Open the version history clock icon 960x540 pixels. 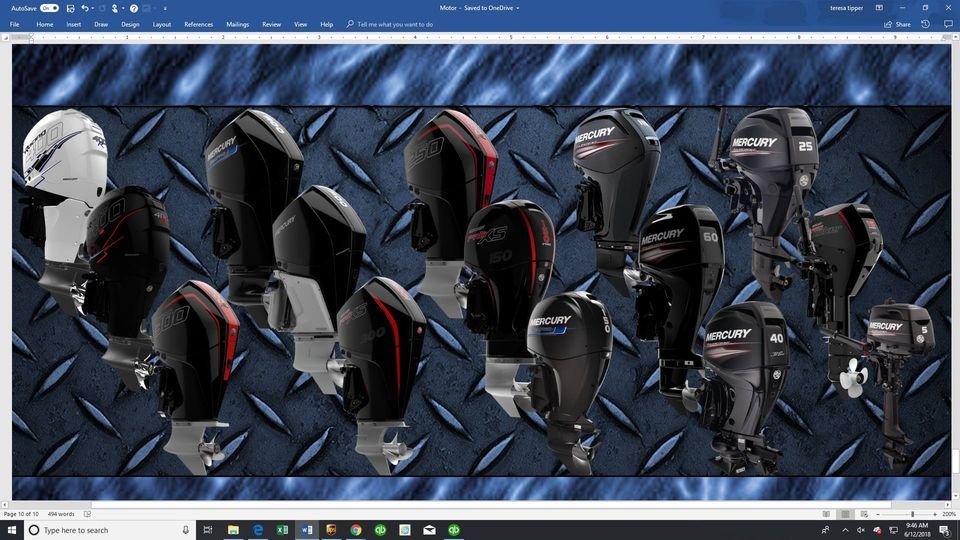(926, 24)
